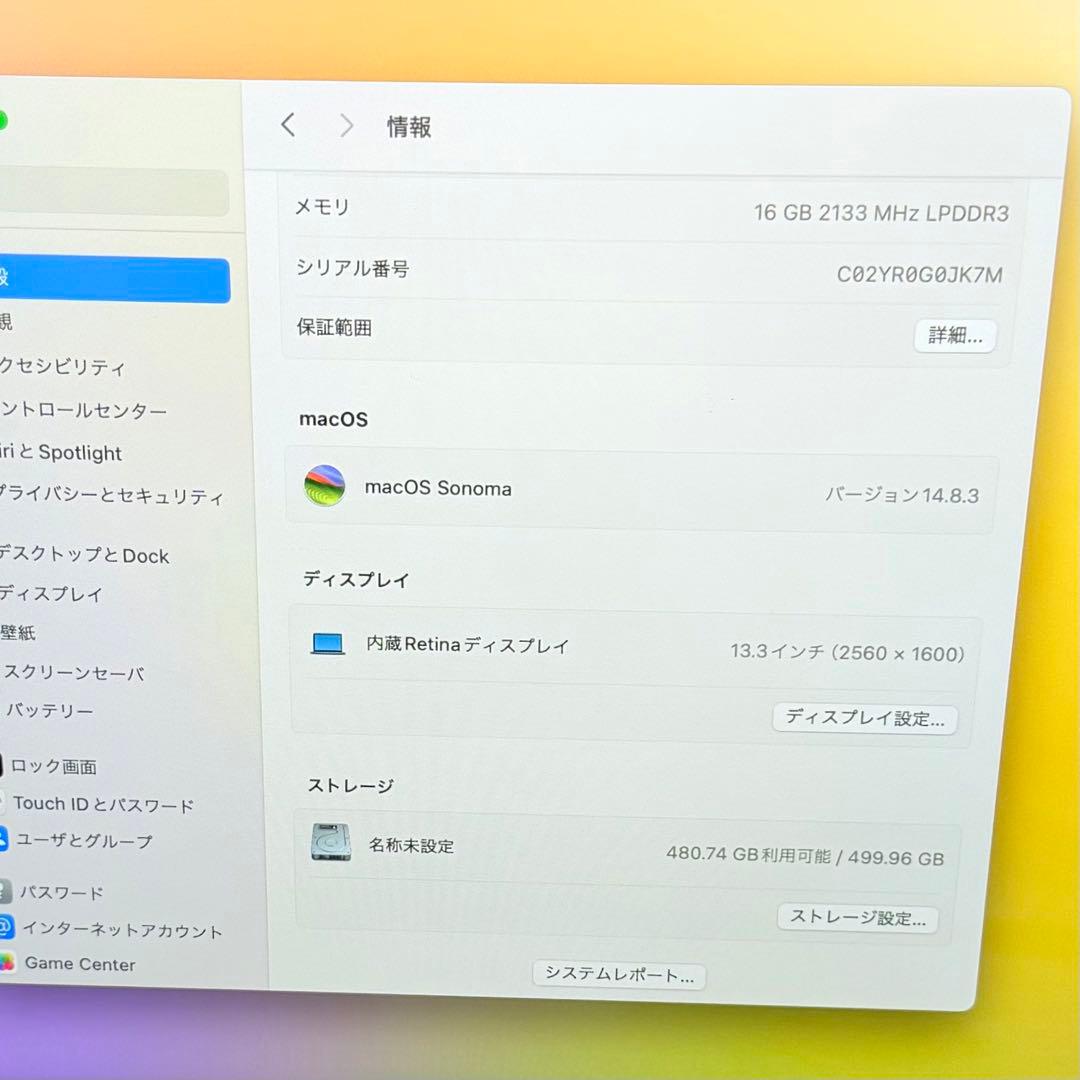
Task: Open ストレージ設定... button
Action: (x=857, y=917)
